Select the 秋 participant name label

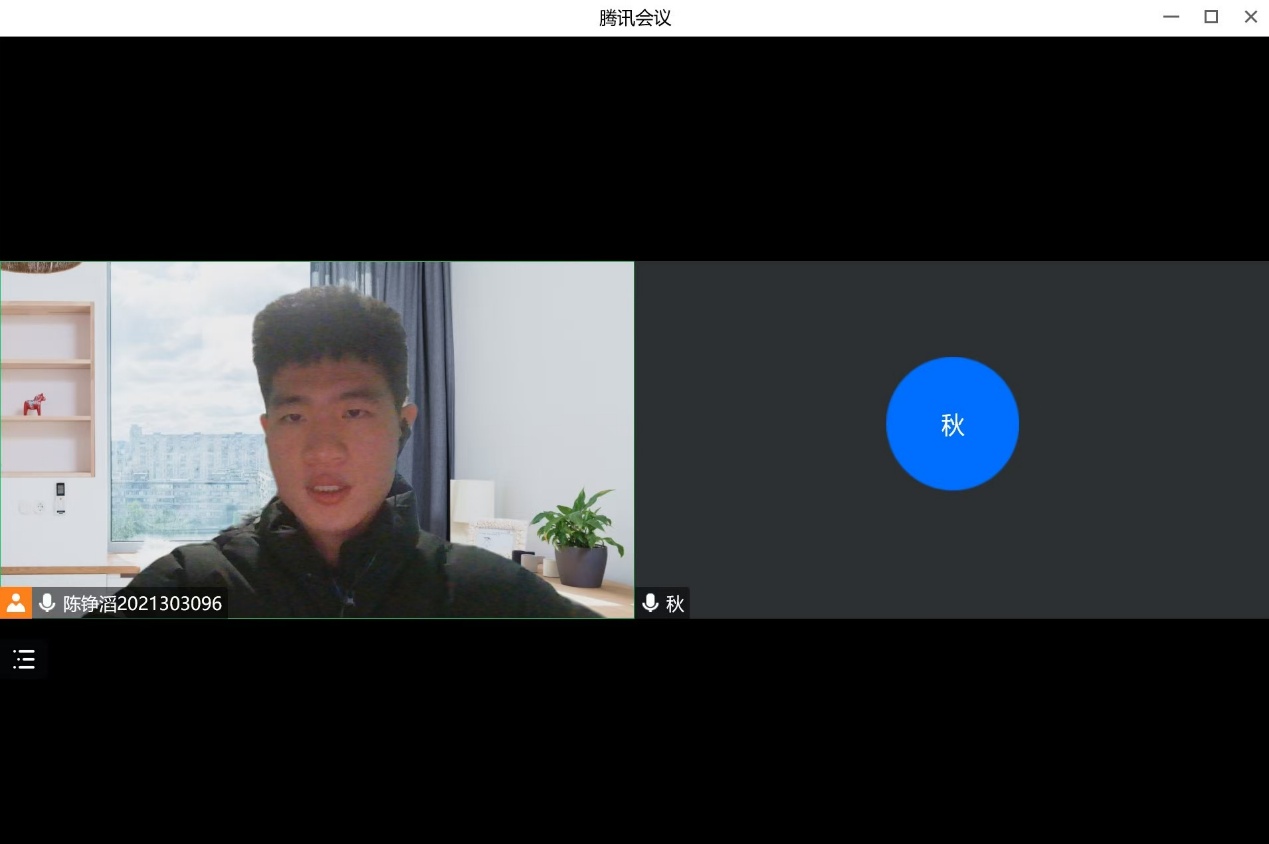pyautogui.click(x=675, y=604)
